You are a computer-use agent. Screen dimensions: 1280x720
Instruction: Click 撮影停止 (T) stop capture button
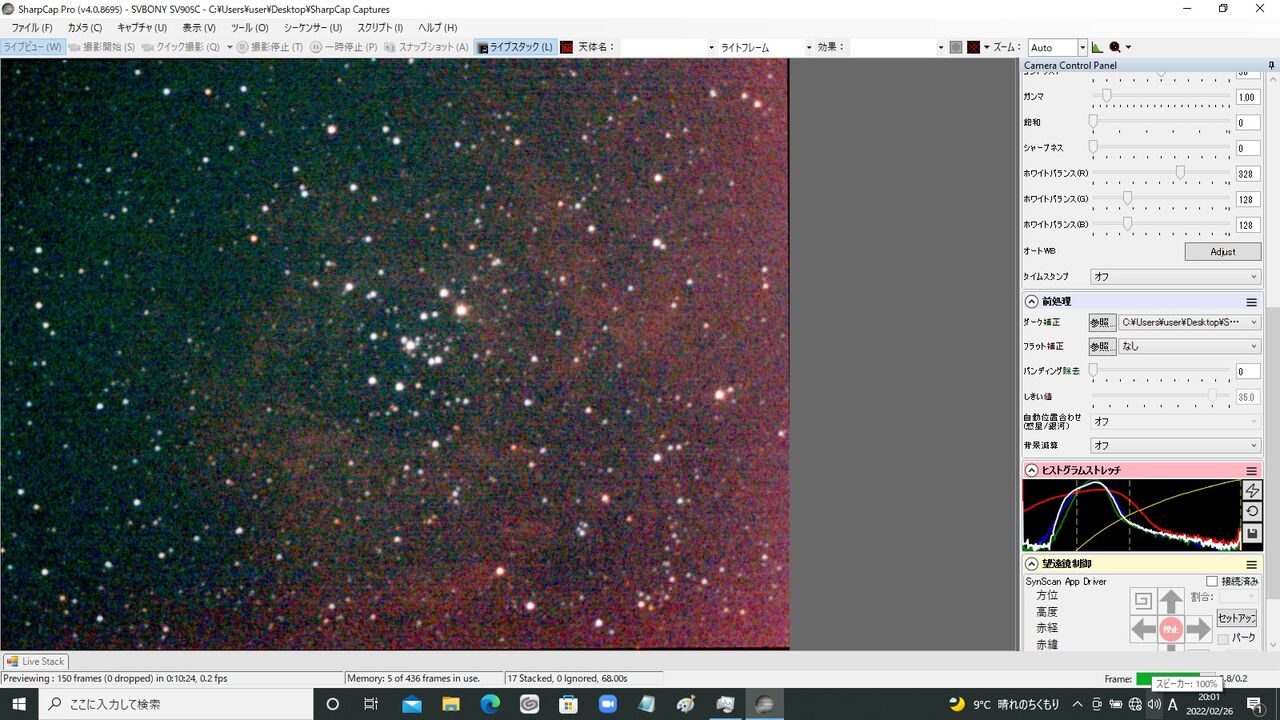269,47
